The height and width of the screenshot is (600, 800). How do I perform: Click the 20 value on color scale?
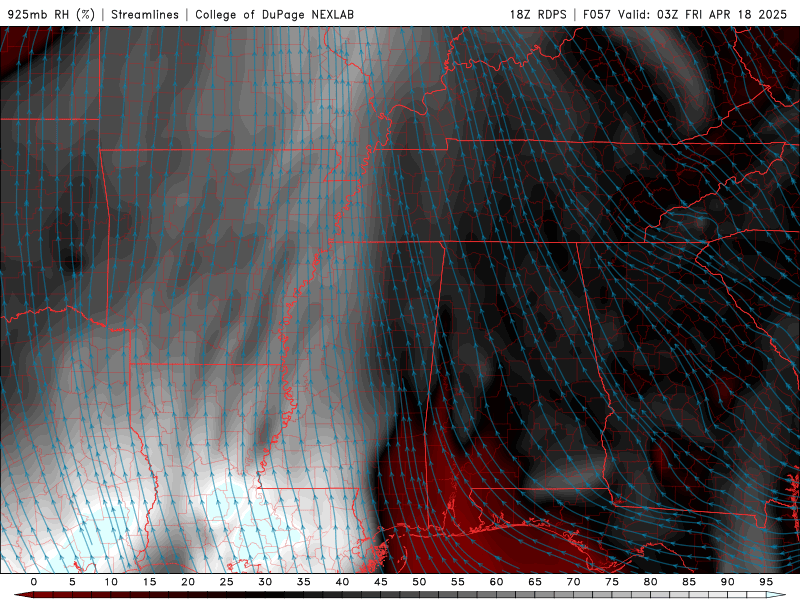pos(188,582)
